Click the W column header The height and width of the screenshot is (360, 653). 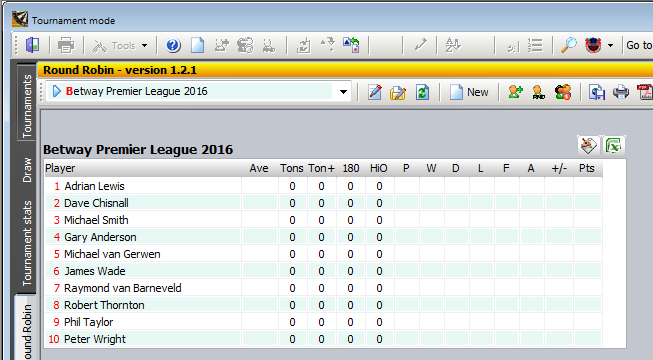pos(431,168)
